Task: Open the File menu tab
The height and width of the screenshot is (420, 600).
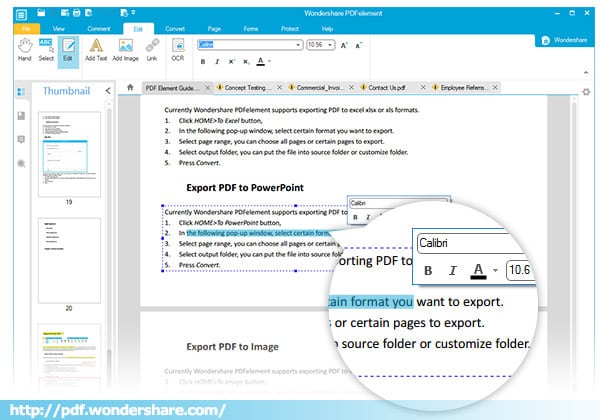Action: tap(26, 29)
